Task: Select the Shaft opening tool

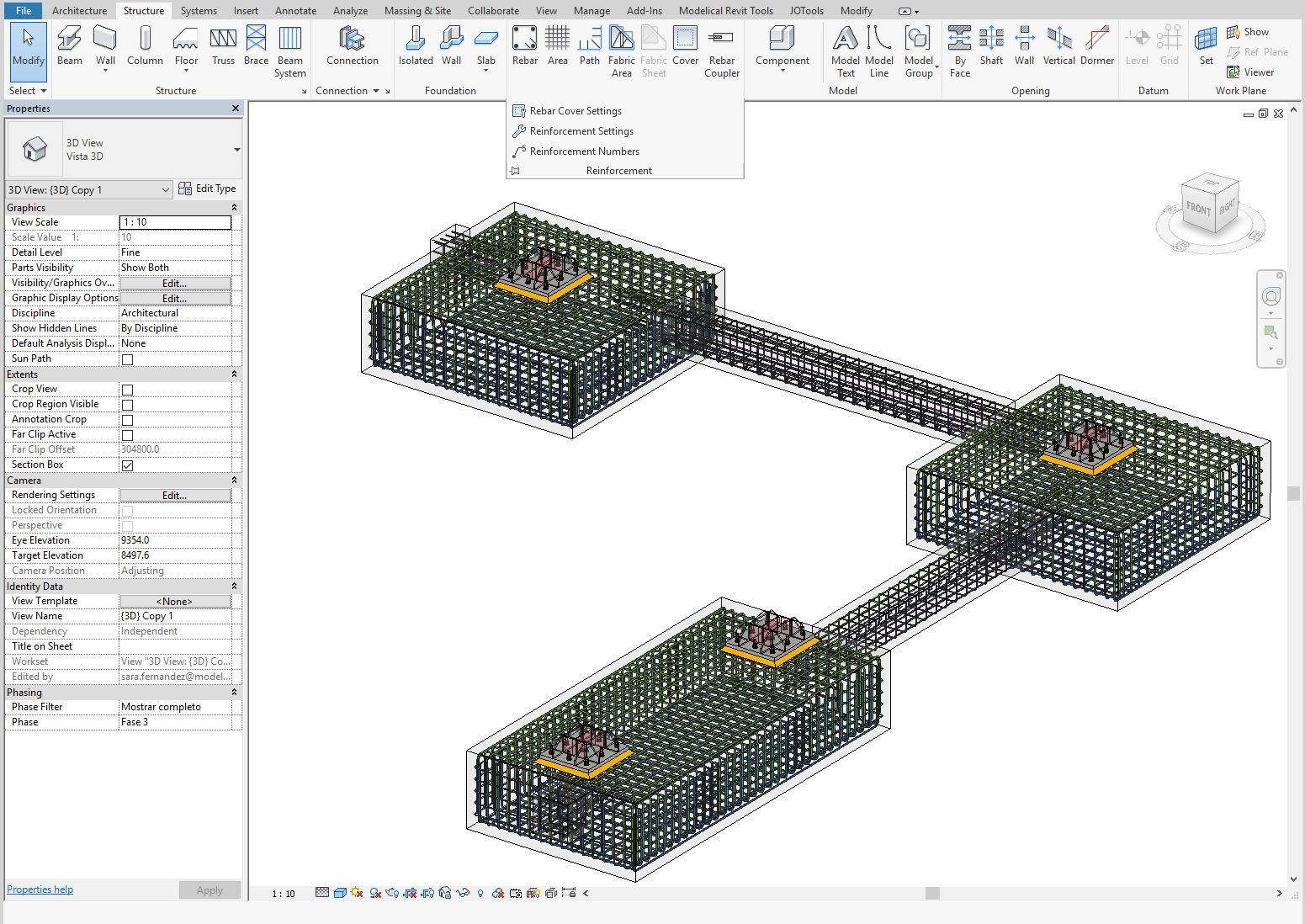Action: 991,45
